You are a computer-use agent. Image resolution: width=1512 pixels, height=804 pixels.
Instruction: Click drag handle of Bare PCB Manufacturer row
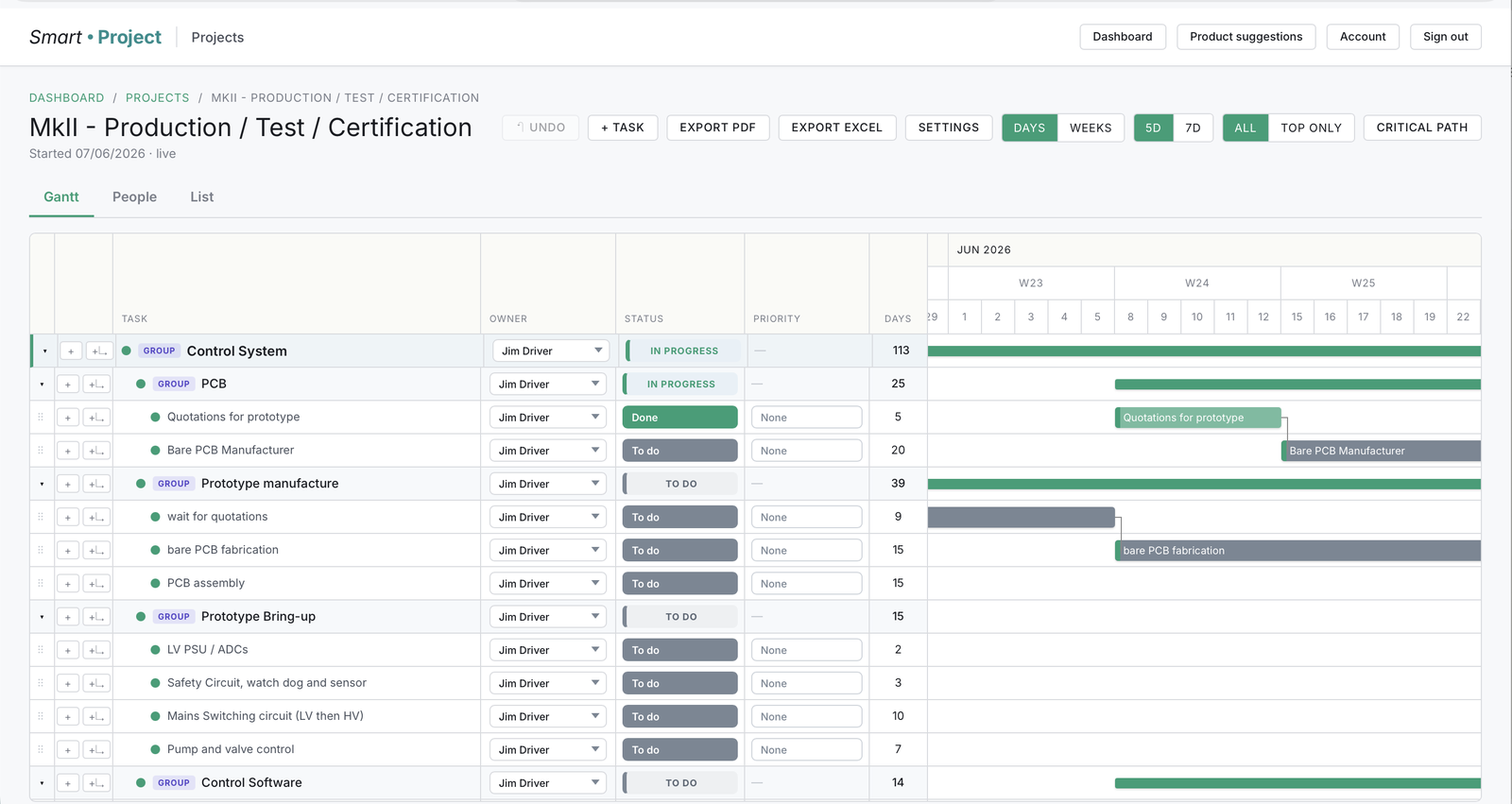point(41,450)
